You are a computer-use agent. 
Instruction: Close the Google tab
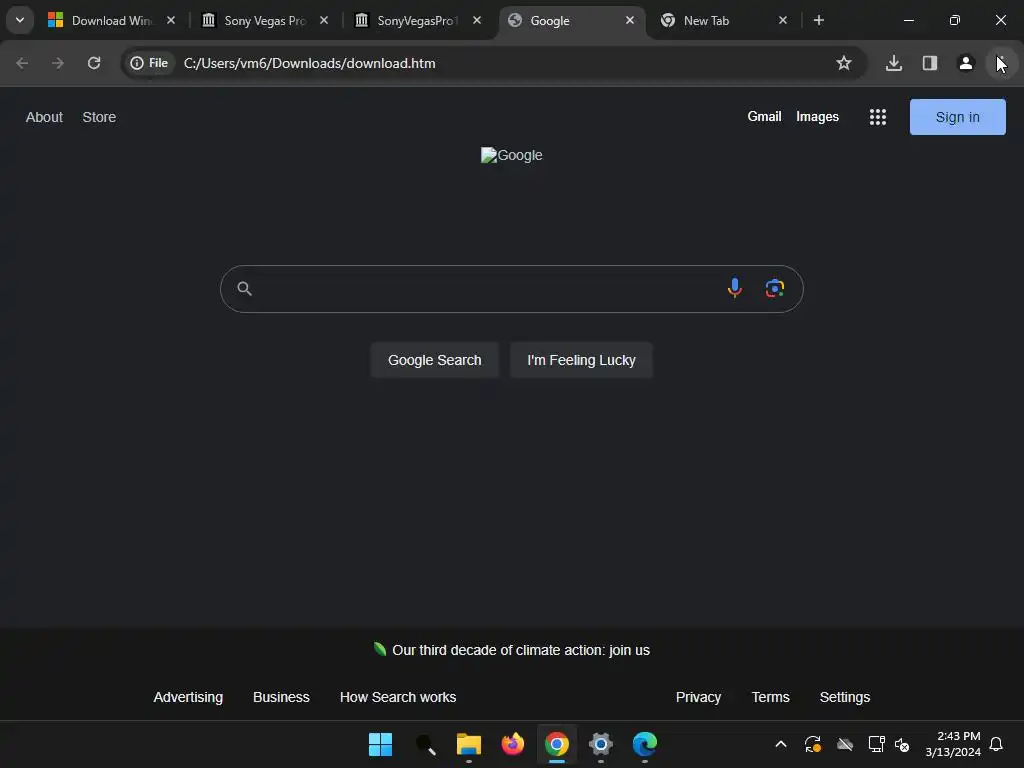[630, 20]
